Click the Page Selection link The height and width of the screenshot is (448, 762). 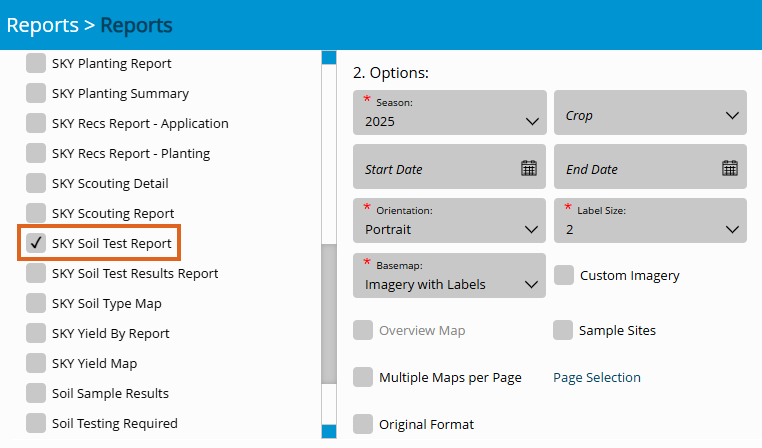[597, 377]
